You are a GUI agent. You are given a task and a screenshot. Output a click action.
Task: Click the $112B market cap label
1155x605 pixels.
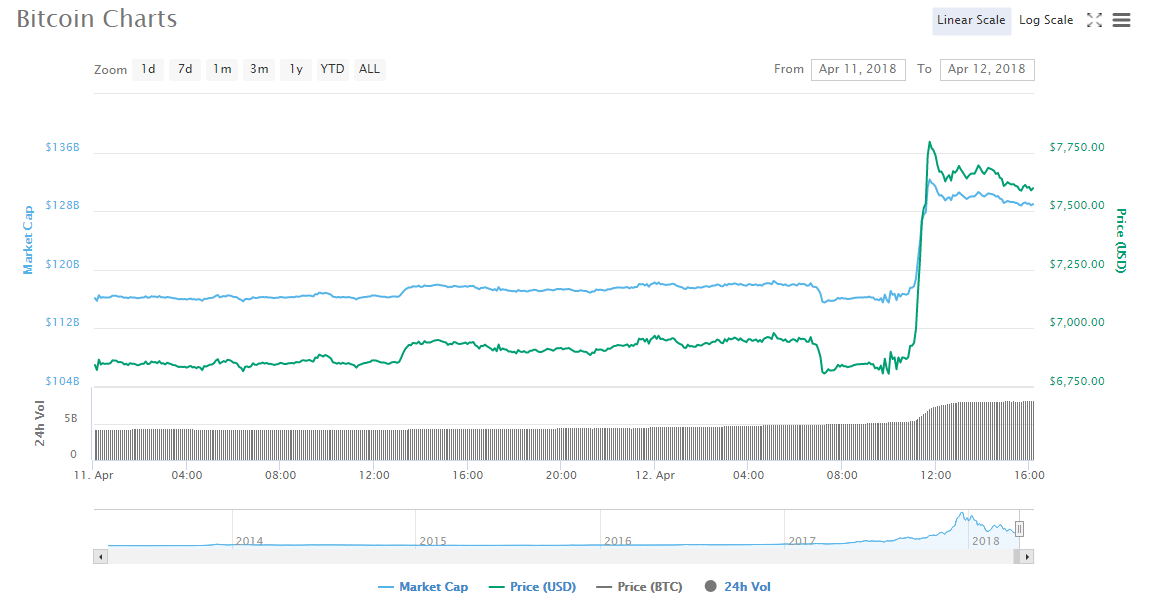click(x=63, y=323)
